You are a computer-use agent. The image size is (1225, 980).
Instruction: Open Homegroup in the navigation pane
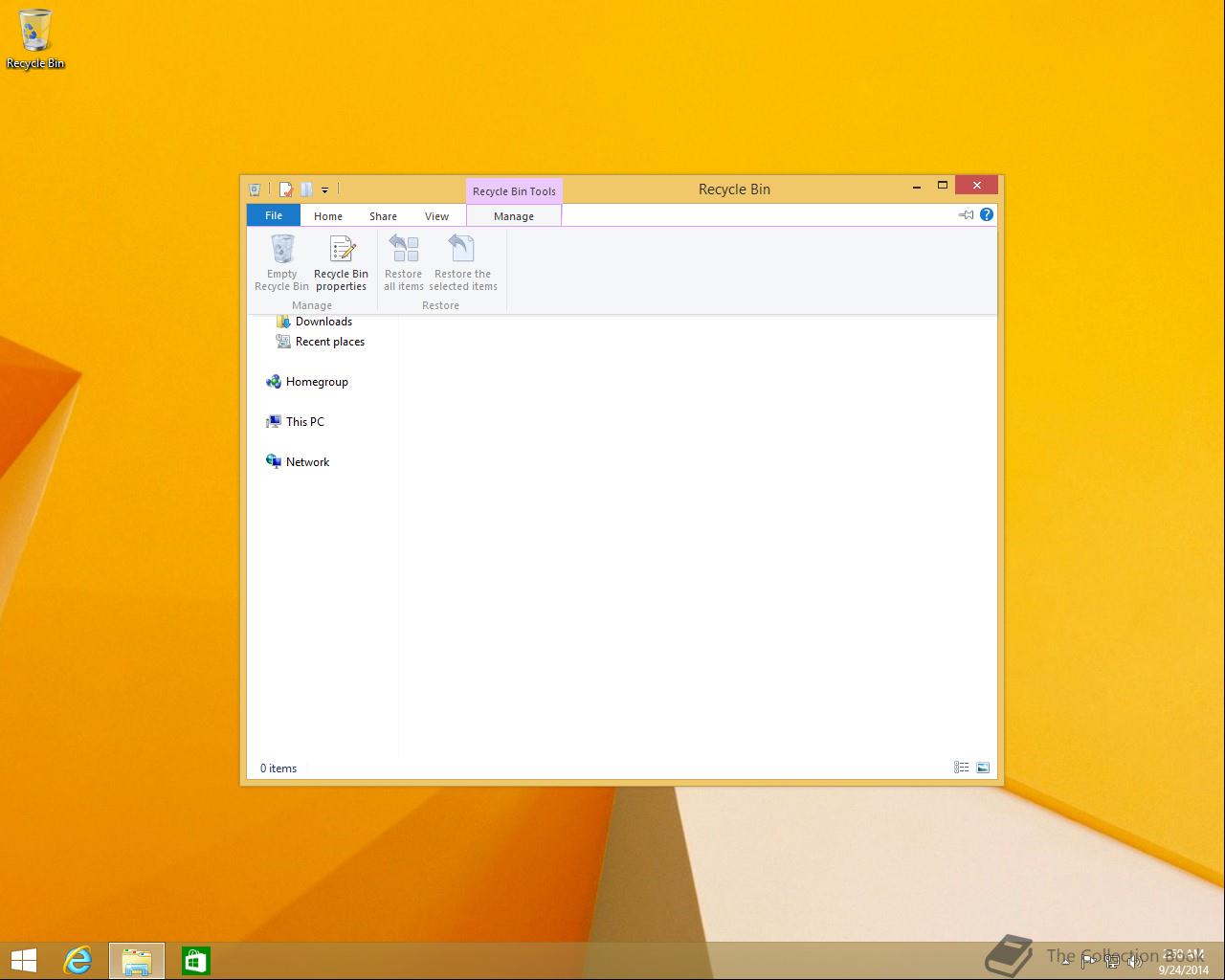pyautogui.click(x=307, y=382)
